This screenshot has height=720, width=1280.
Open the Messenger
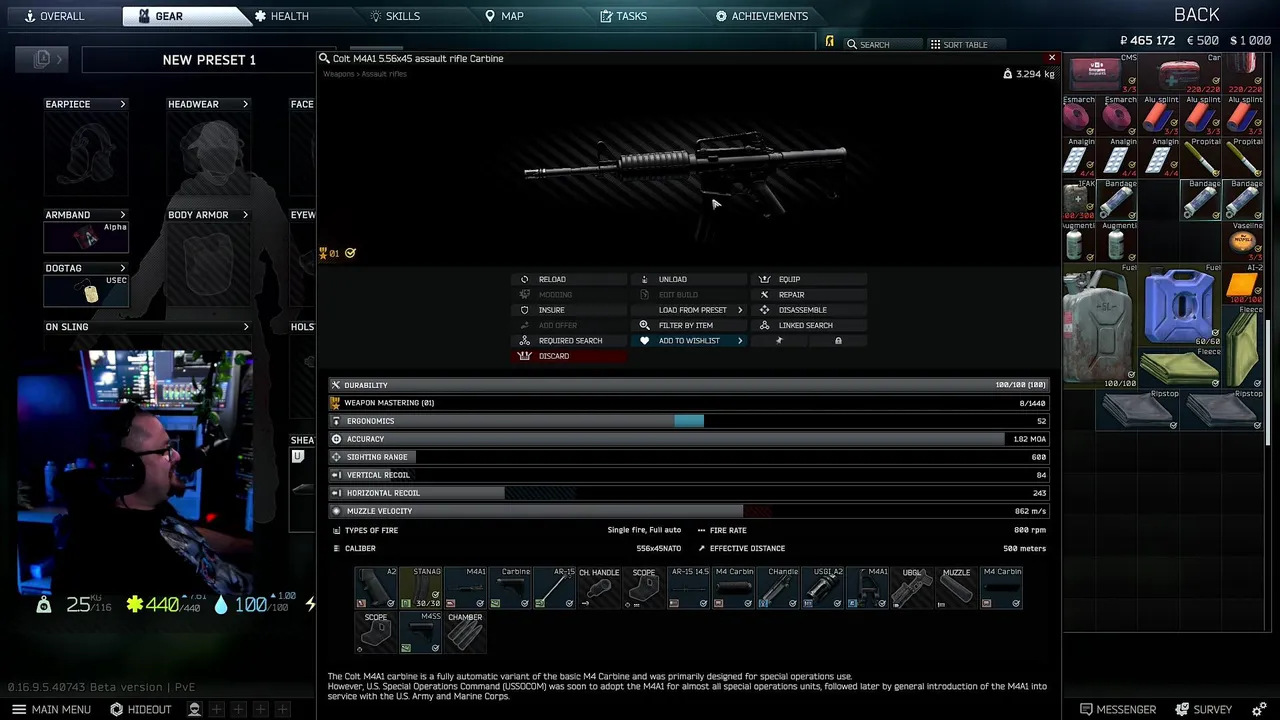pyautogui.click(x=1117, y=709)
